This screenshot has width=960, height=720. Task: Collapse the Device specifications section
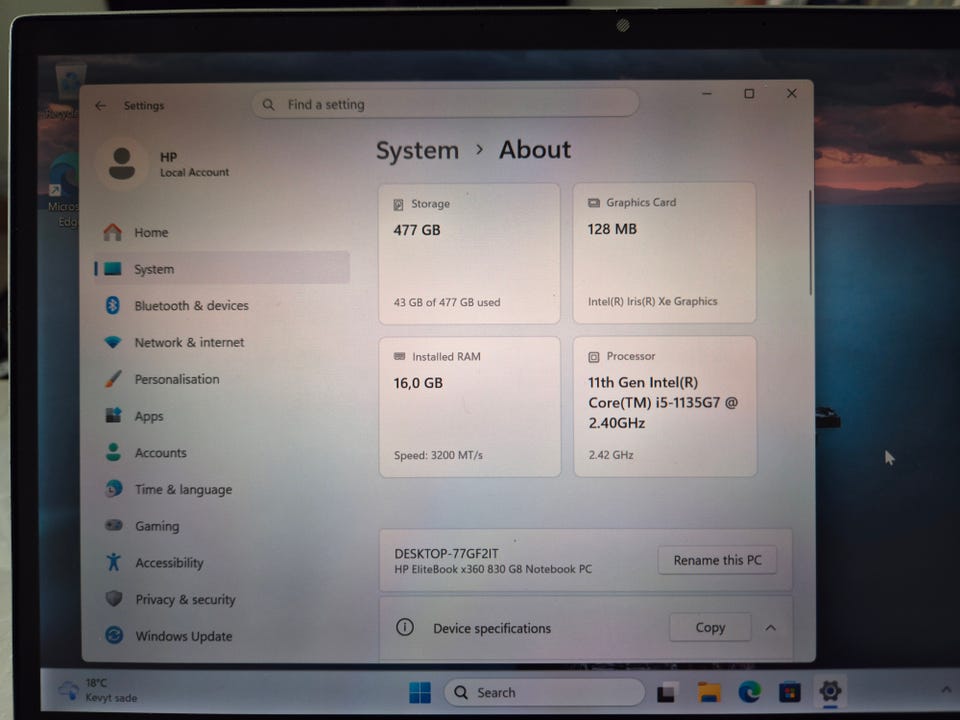771,628
